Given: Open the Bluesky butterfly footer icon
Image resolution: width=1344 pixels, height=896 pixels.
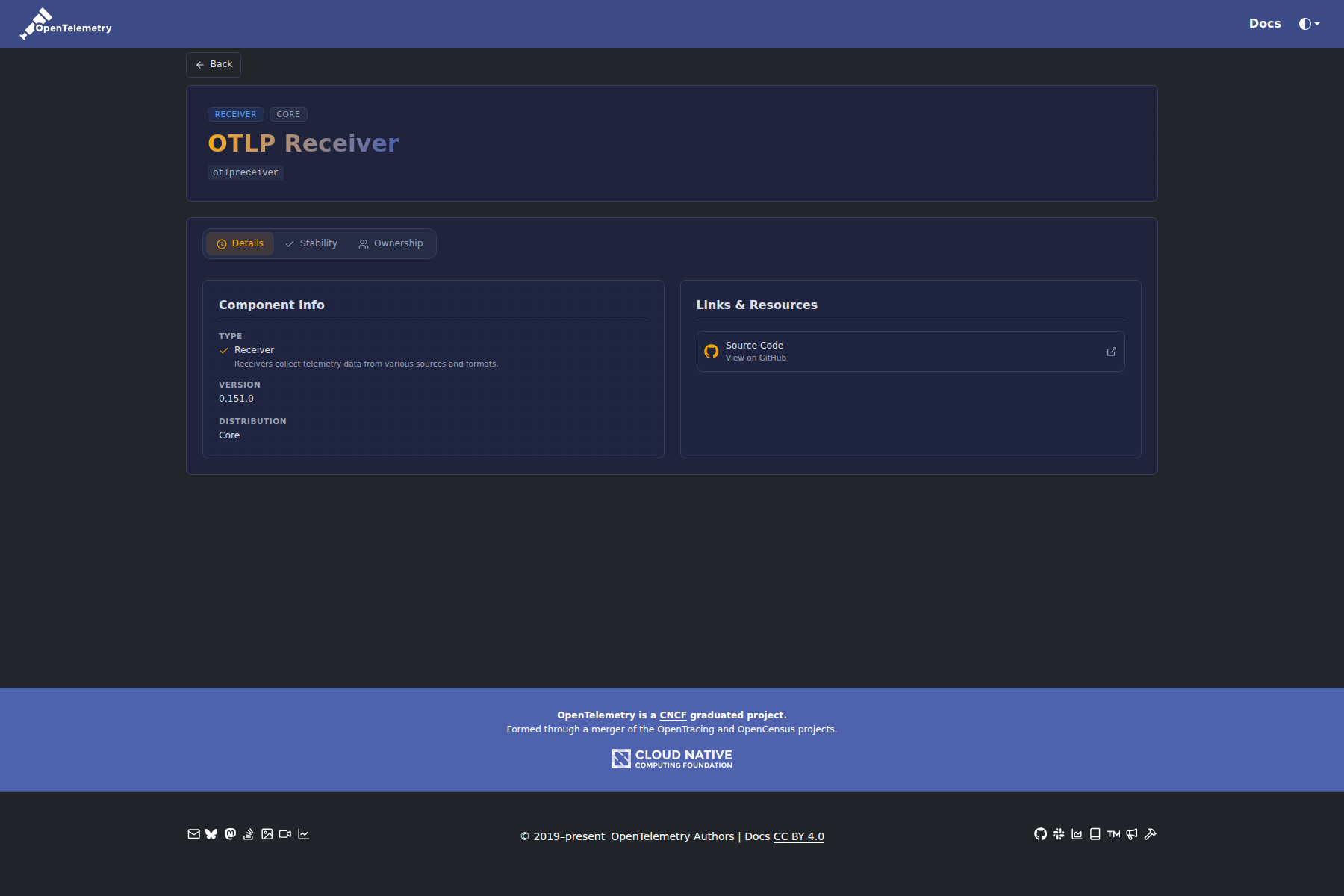Looking at the screenshot, I should 211,834.
